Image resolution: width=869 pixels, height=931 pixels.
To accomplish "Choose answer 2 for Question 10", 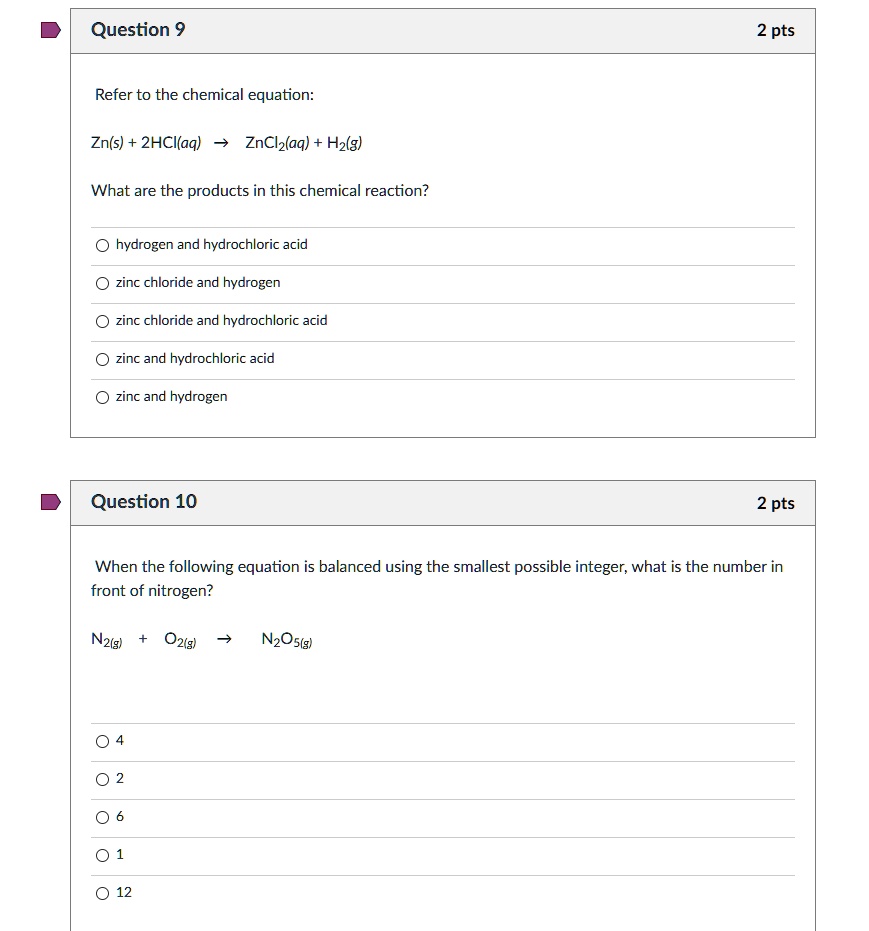I will coord(102,778).
